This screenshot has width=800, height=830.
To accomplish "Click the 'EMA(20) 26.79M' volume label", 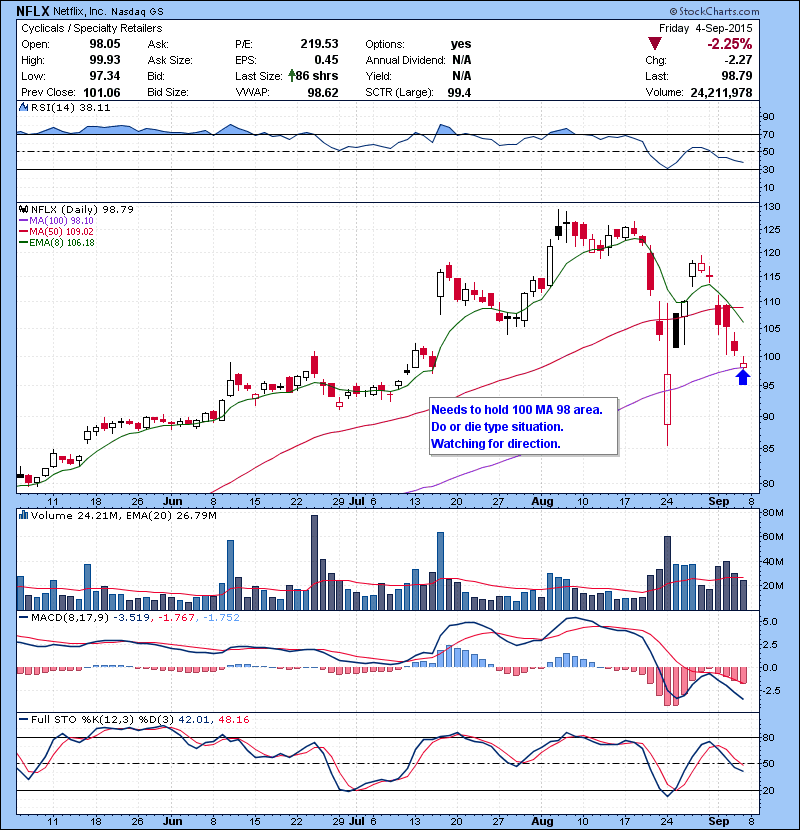I will [172, 515].
